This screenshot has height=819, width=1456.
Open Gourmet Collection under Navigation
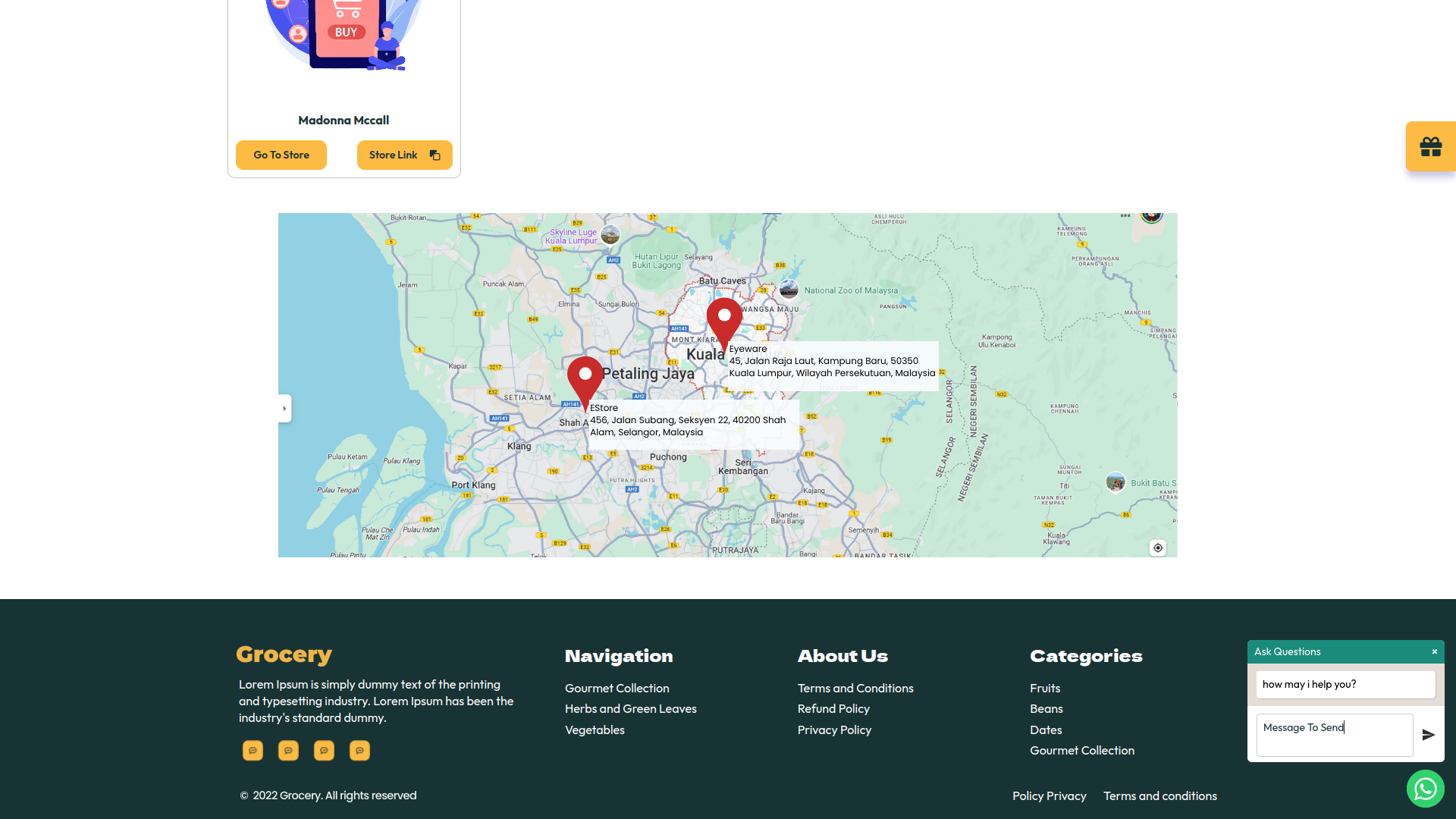click(x=617, y=688)
